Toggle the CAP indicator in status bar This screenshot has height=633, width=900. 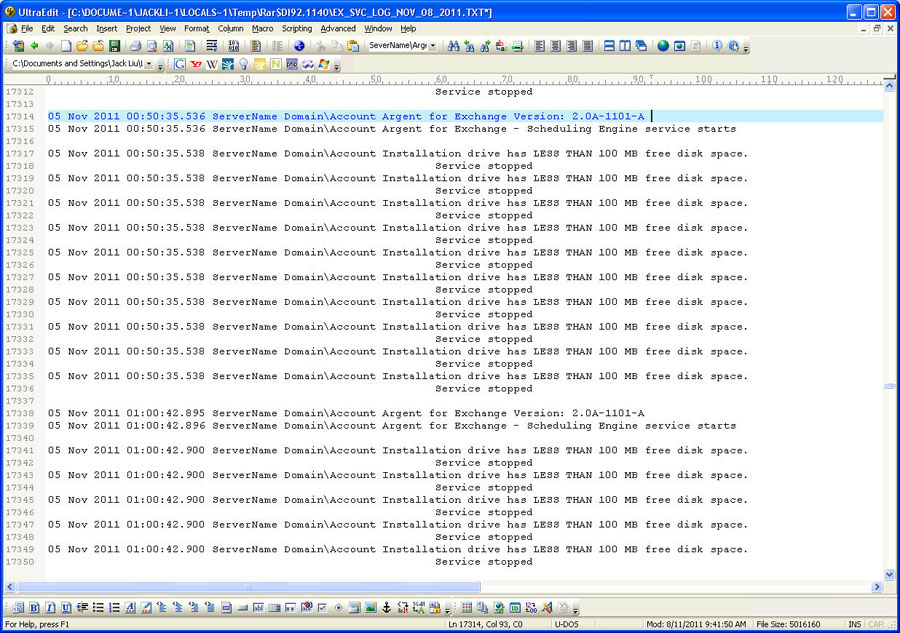[876, 625]
